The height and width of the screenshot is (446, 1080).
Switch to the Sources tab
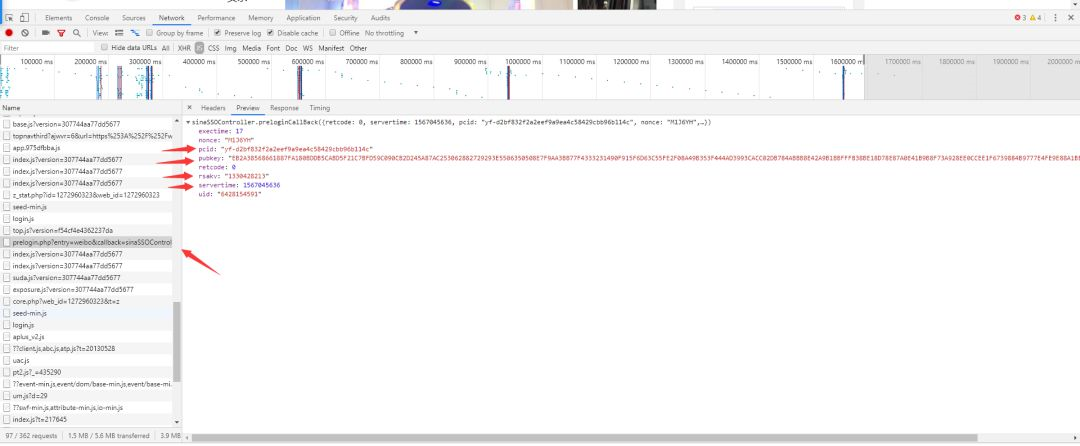coord(134,18)
